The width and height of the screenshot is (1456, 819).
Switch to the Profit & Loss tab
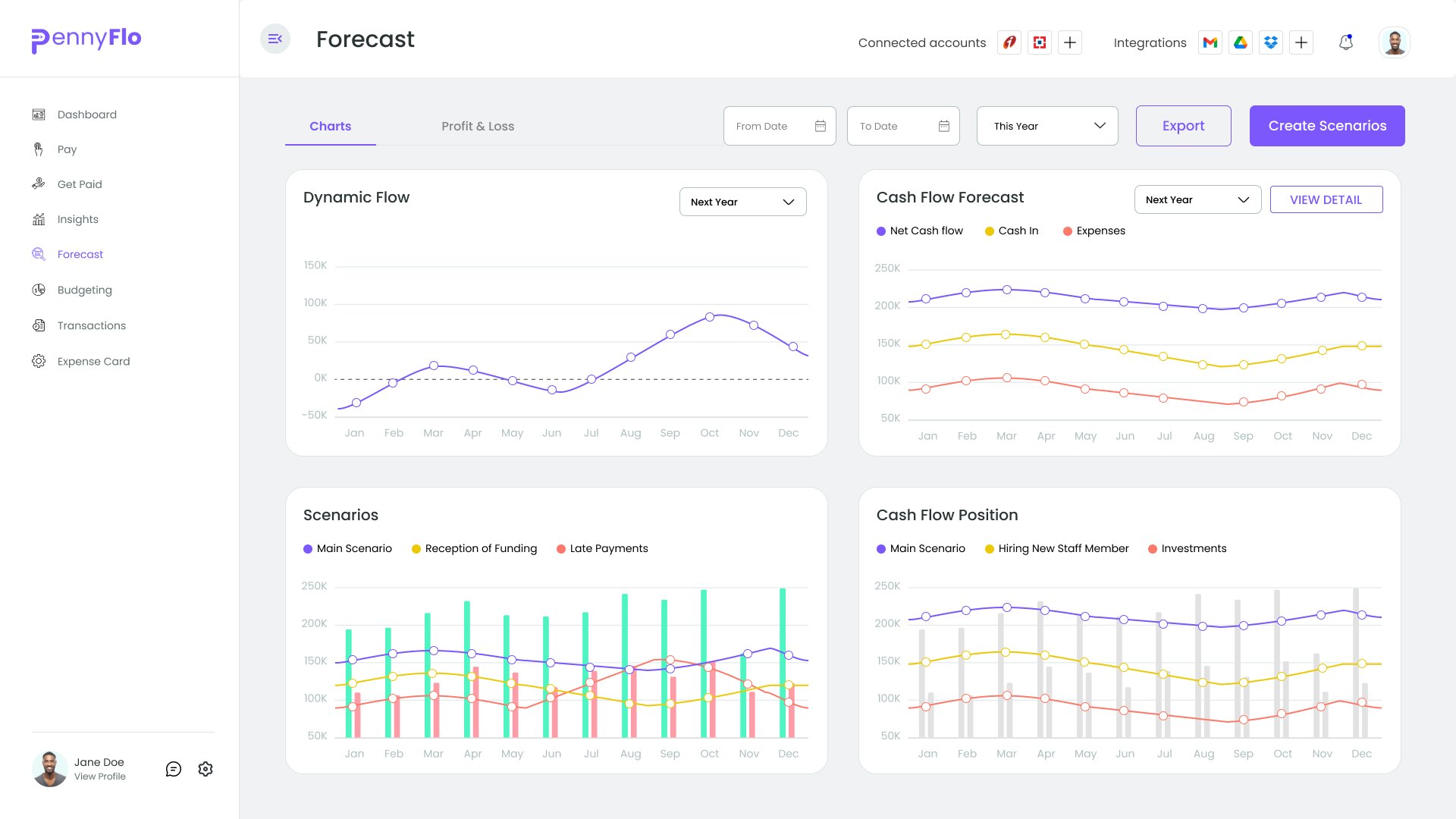pos(478,126)
